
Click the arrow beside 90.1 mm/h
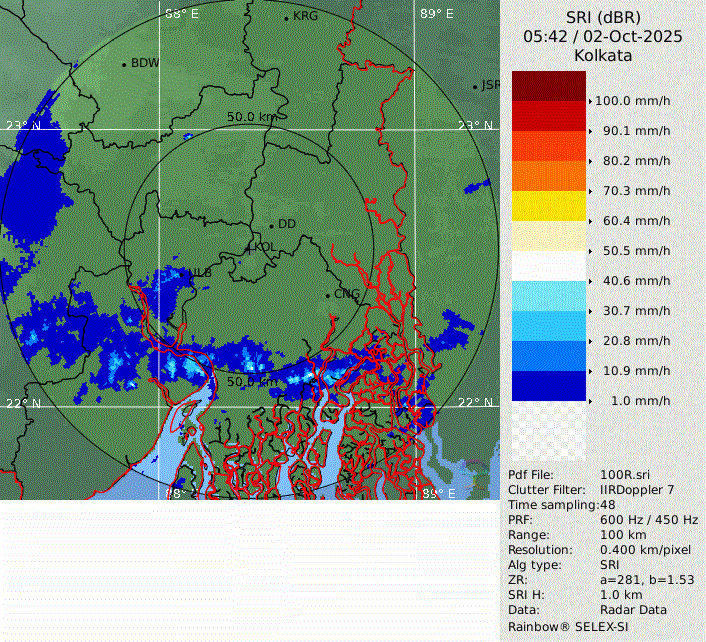point(590,131)
